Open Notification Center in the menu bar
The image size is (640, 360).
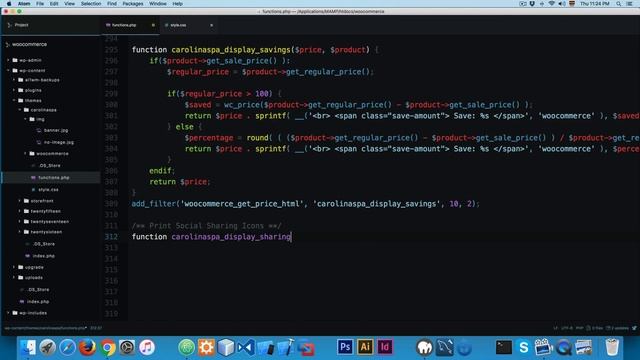tap(630, 4)
